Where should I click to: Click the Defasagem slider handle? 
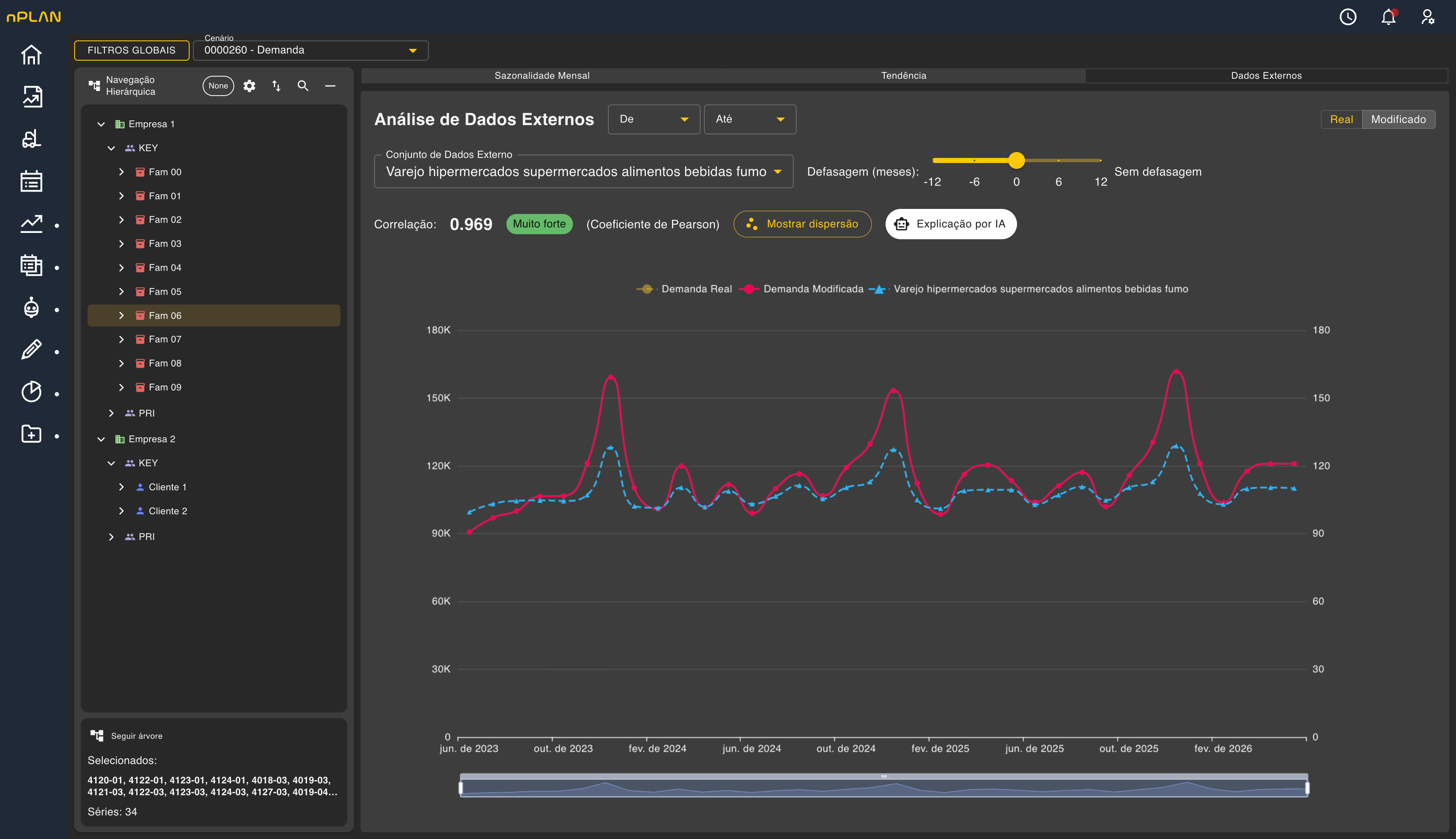coord(1016,160)
